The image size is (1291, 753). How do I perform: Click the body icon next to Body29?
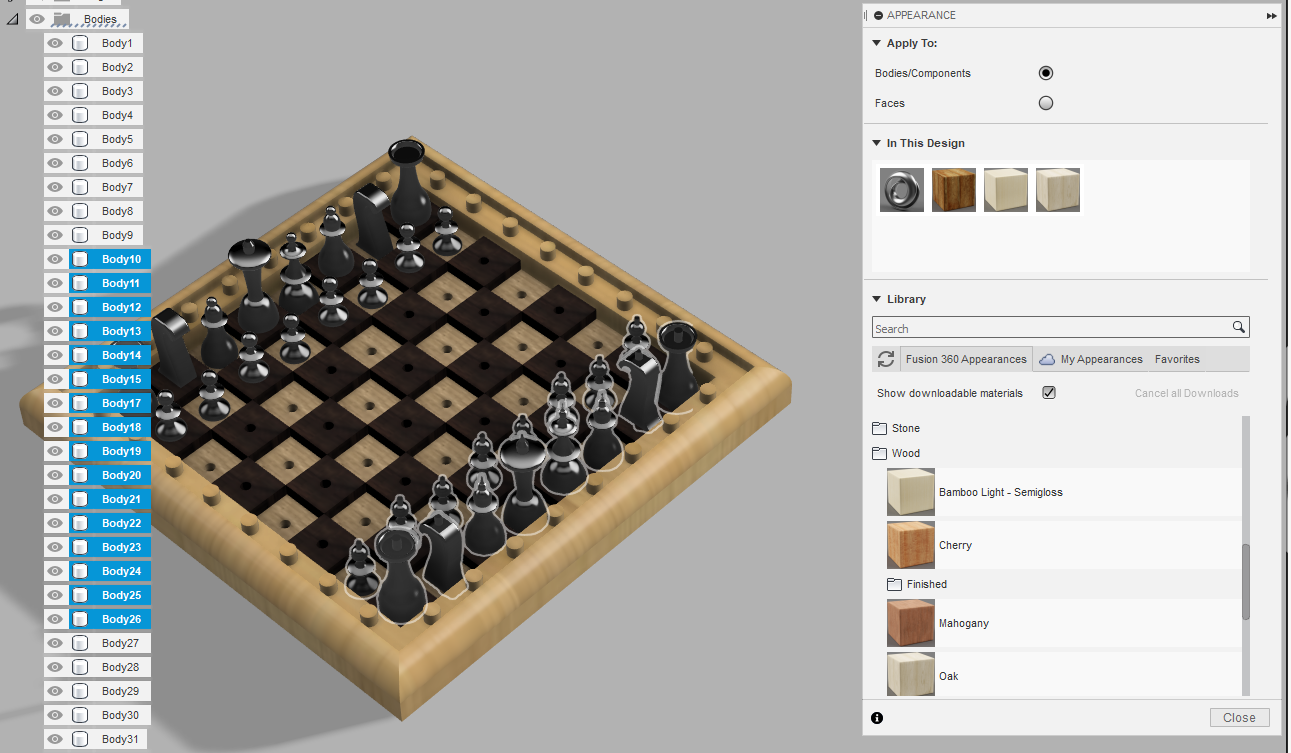click(x=80, y=691)
